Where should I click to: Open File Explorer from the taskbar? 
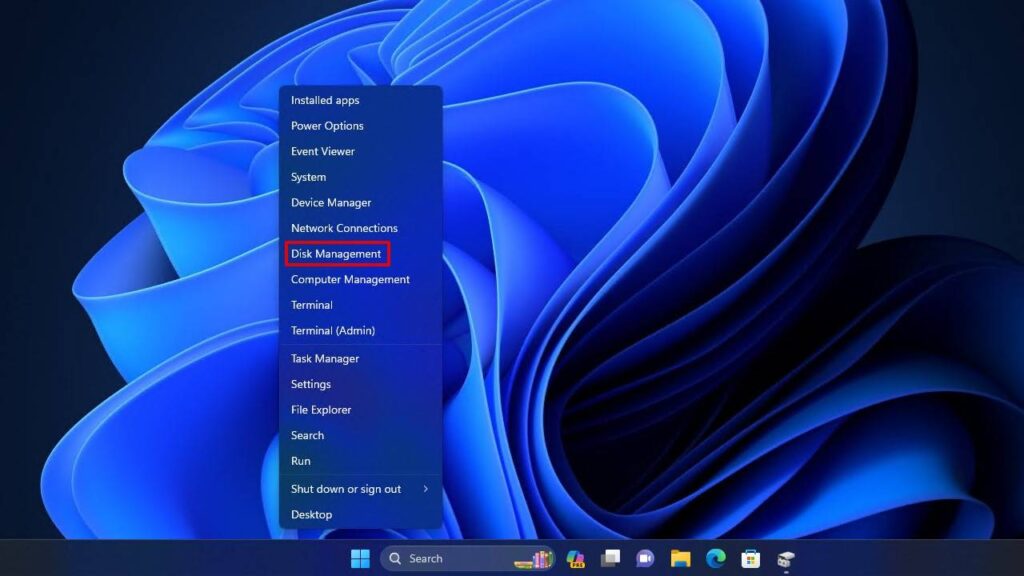(x=681, y=558)
